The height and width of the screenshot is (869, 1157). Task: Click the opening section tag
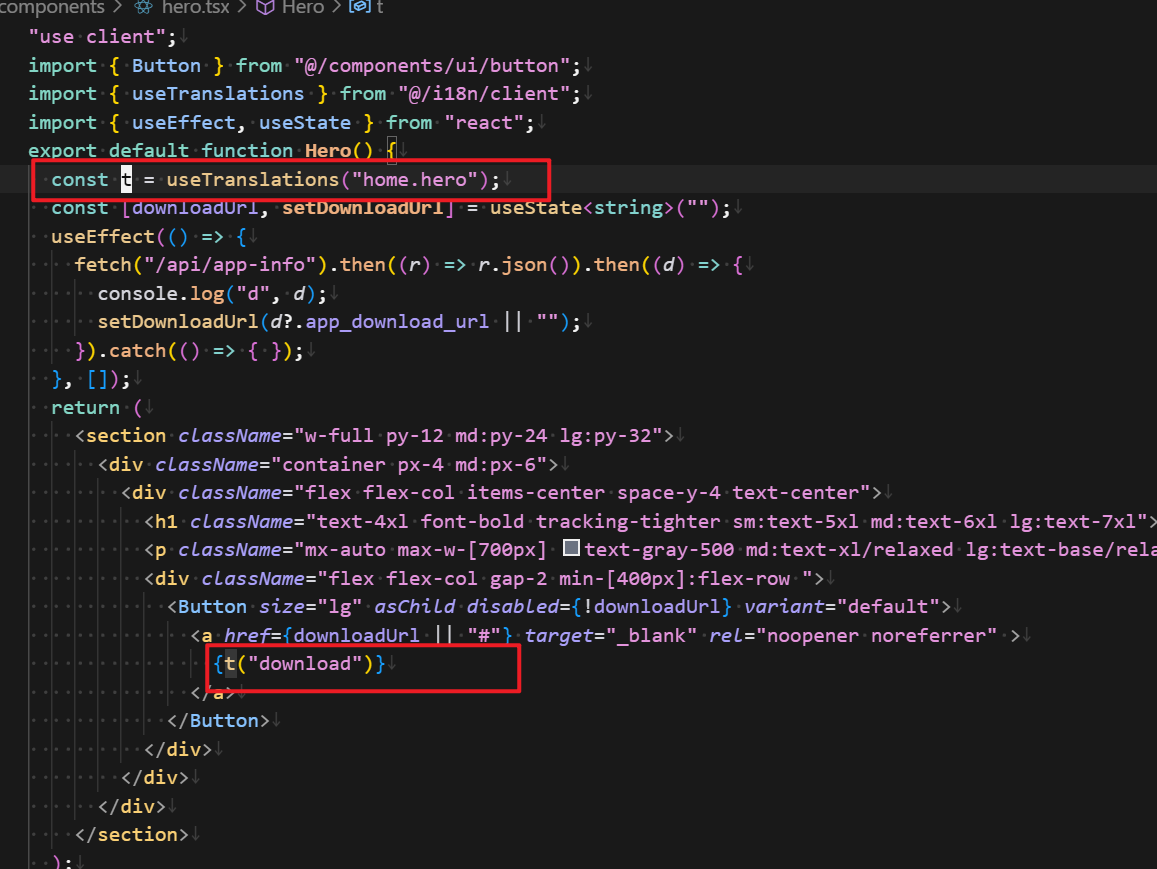point(126,436)
